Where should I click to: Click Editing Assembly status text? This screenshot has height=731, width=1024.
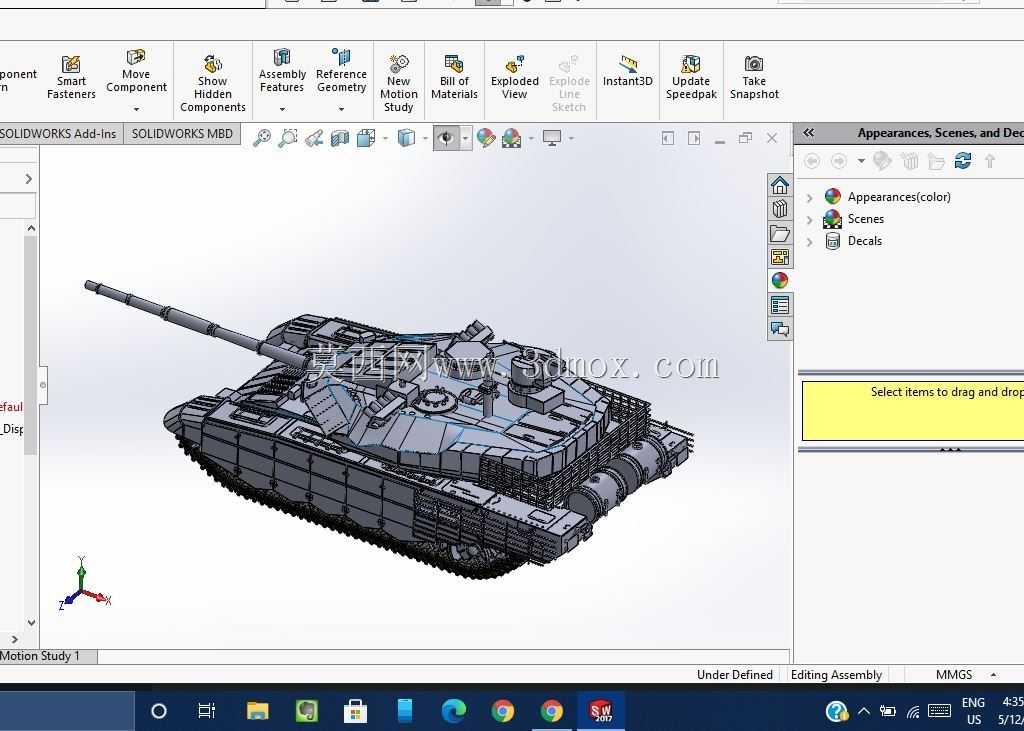coord(836,675)
